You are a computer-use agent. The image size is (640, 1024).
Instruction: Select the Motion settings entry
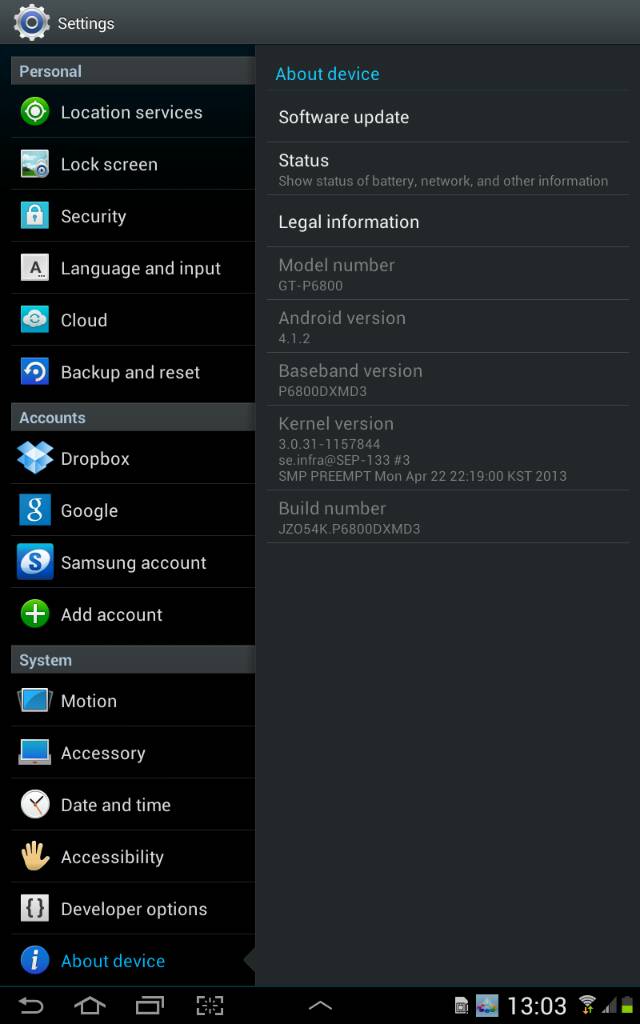pos(133,701)
